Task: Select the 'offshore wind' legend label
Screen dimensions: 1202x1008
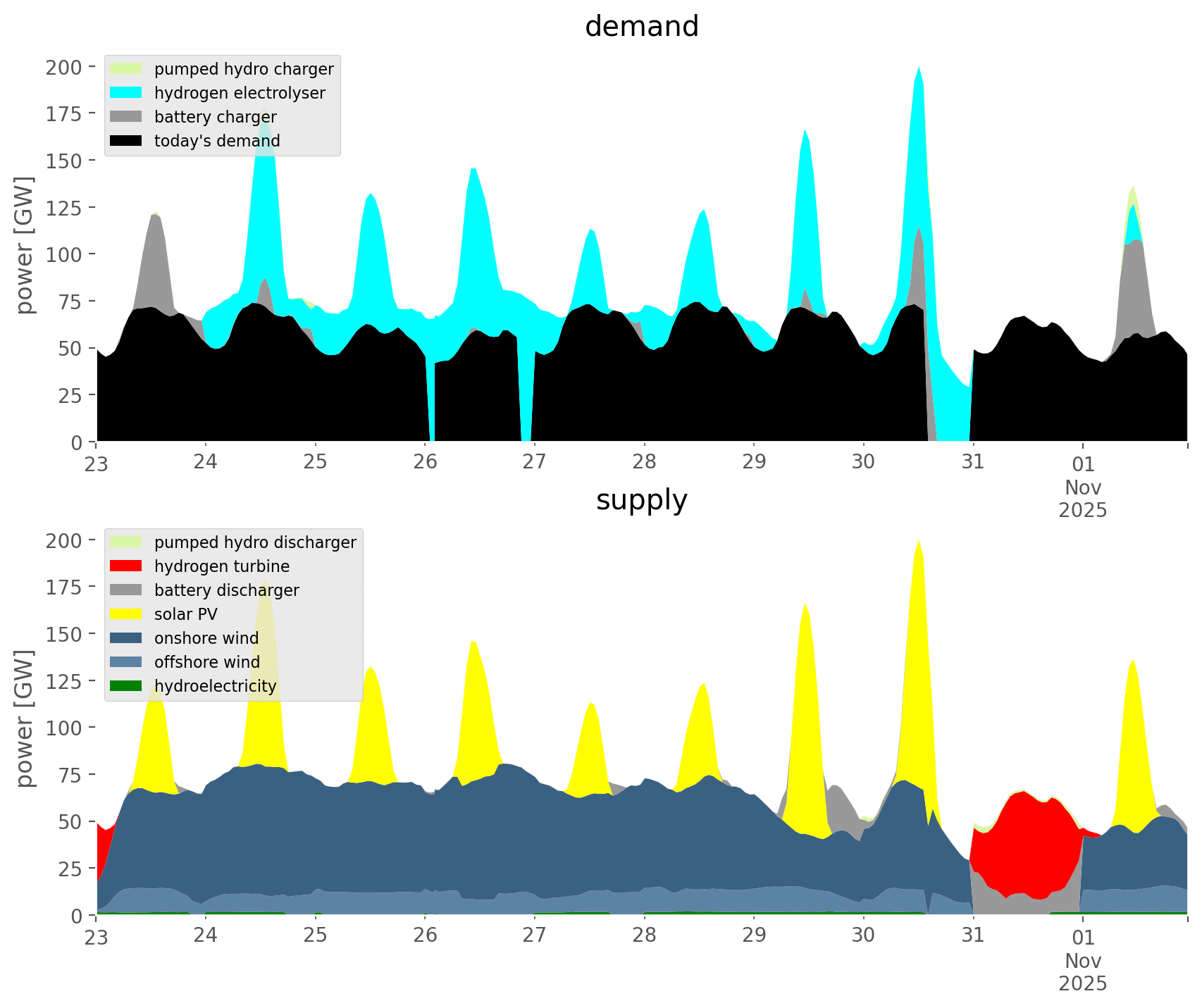Action: point(206,662)
